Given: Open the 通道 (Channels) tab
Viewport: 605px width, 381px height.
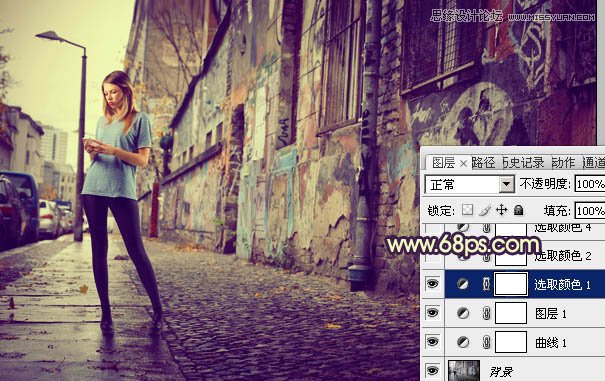Looking at the screenshot, I should [594, 163].
